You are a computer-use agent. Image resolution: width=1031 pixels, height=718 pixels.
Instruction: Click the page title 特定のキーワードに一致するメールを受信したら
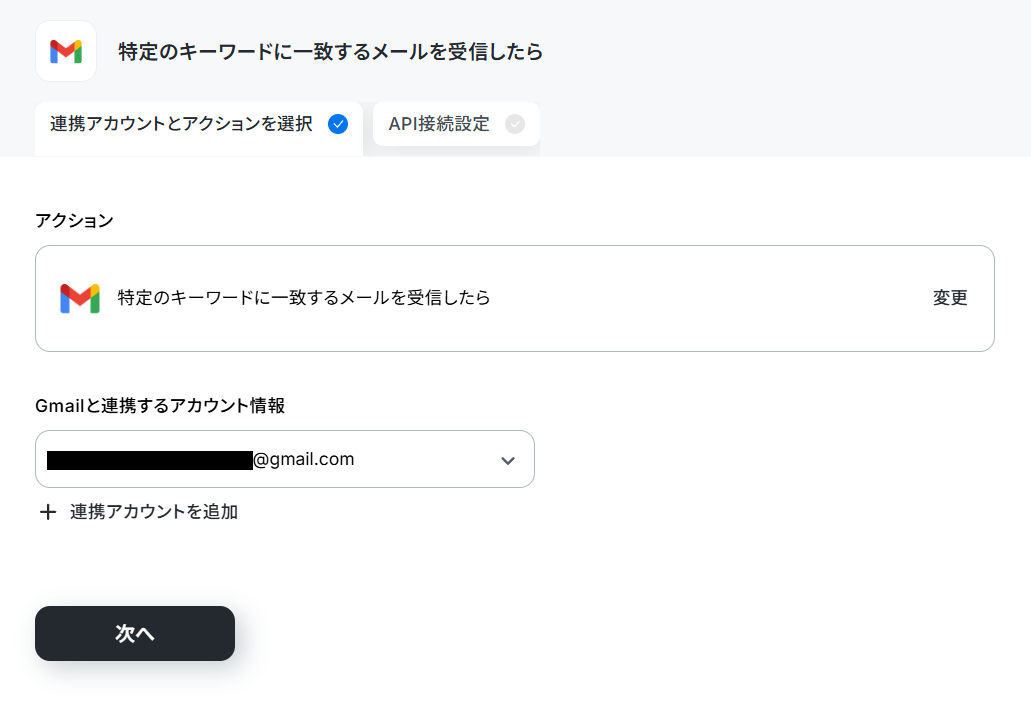pos(331,51)
